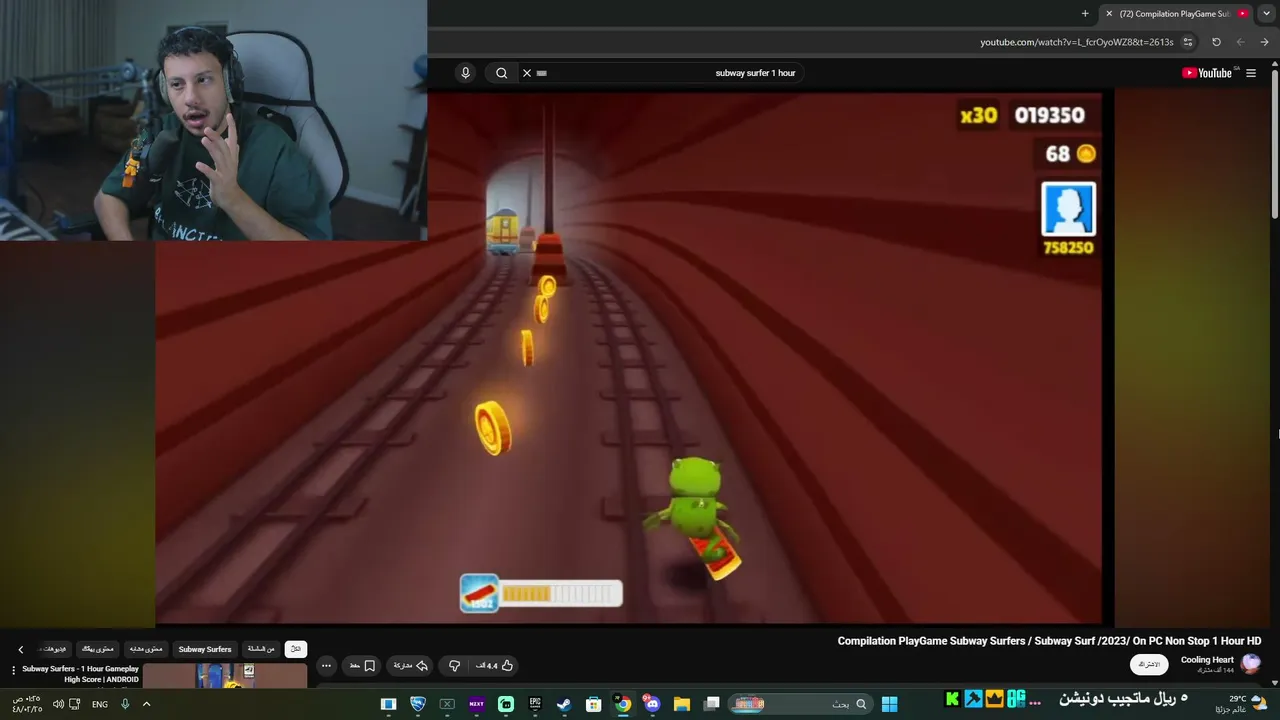Clear the YouTube search query
This screenshot has width=1280, height=720.
coord(527,73)
